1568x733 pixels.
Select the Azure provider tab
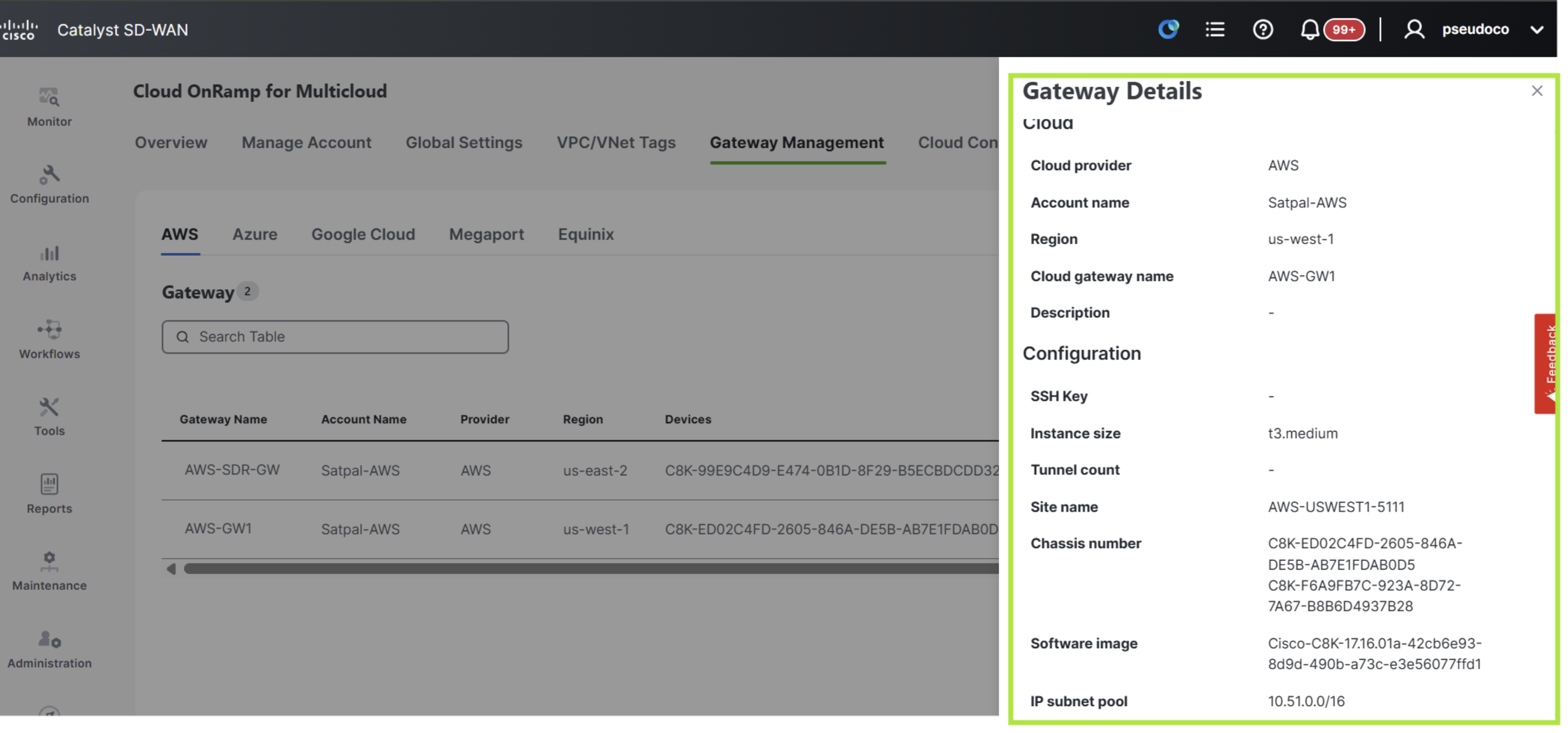tap(255, 235)
